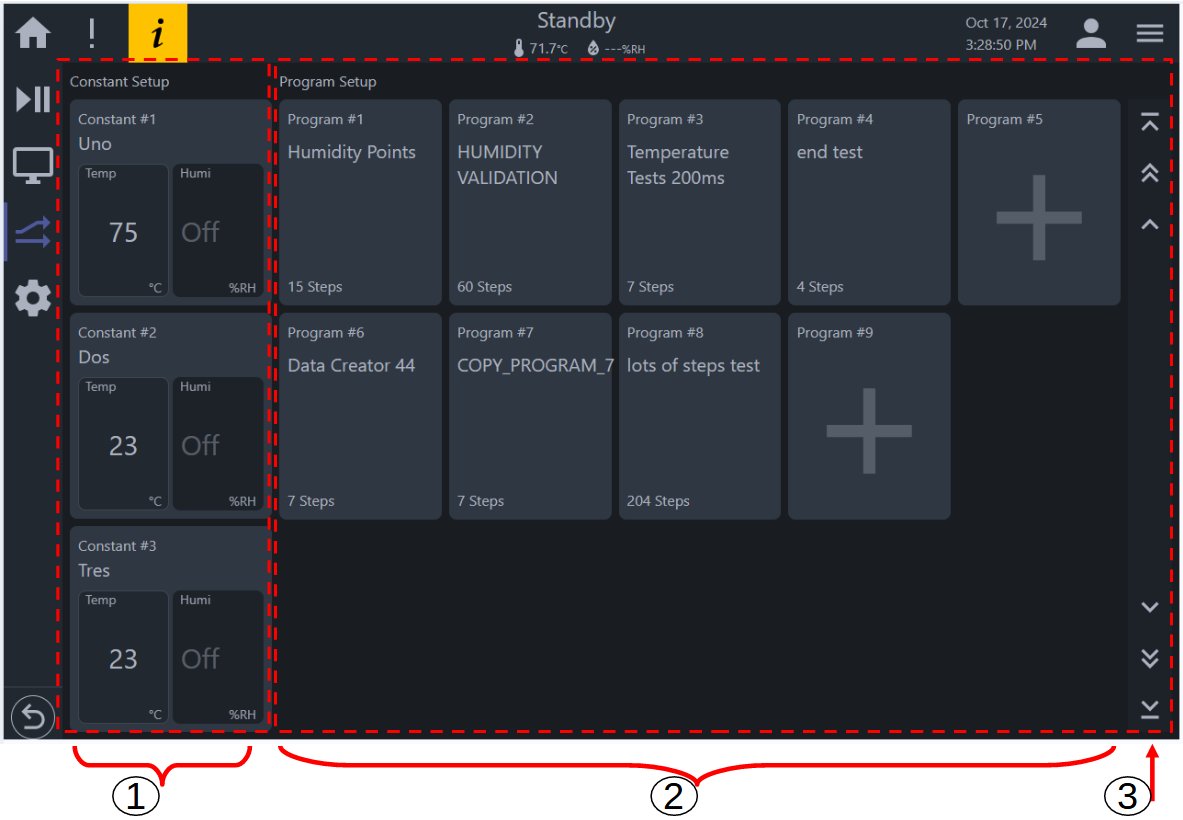Jump to top of program list
Image resolution: width=1183 pixels, height=820 pixels.
(1150, 121)
